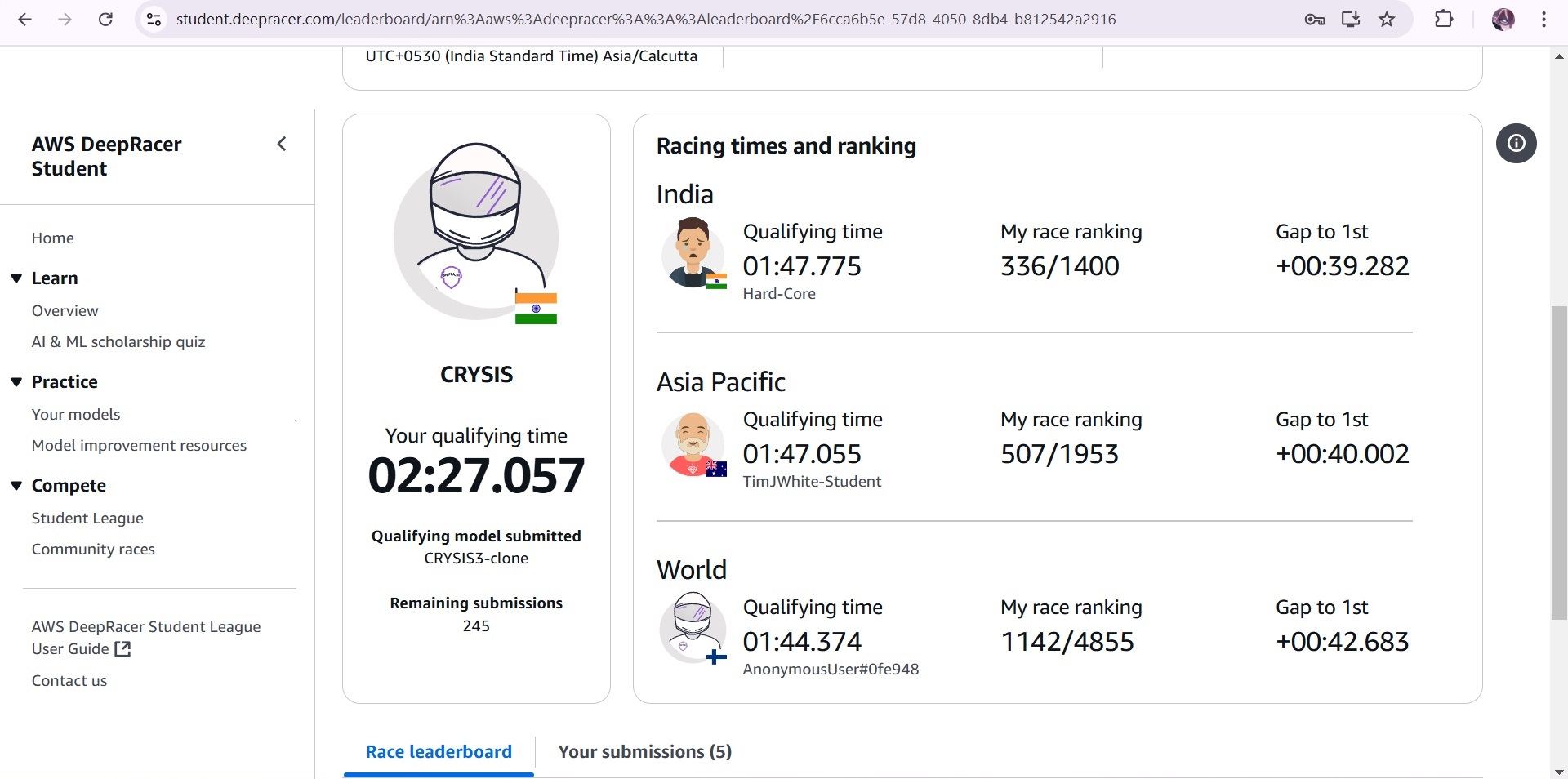The height and width of the screenshot is (779, 1568).
Task: Click the install app icon in address bar
Action: [x=1351, y=20]
